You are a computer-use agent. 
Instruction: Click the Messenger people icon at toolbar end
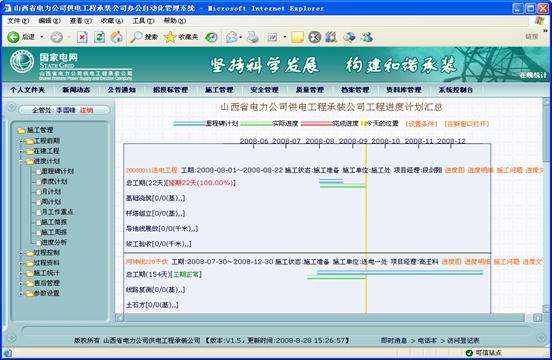367,37
